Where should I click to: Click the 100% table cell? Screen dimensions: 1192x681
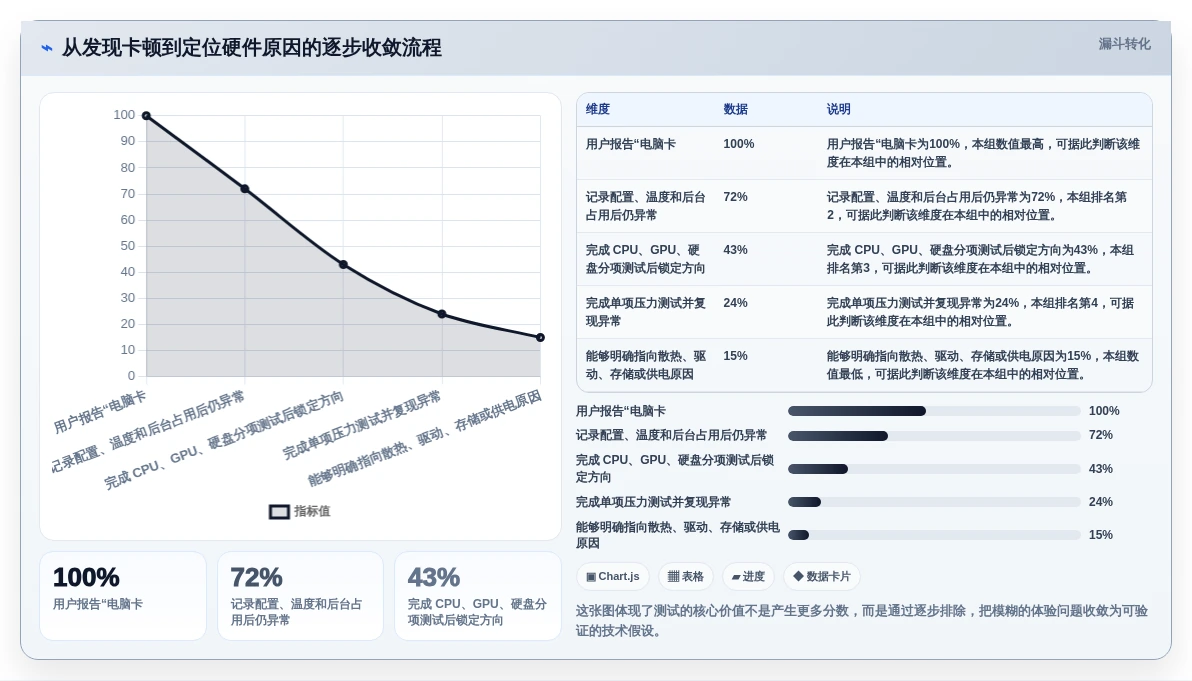tap(738, 144)
